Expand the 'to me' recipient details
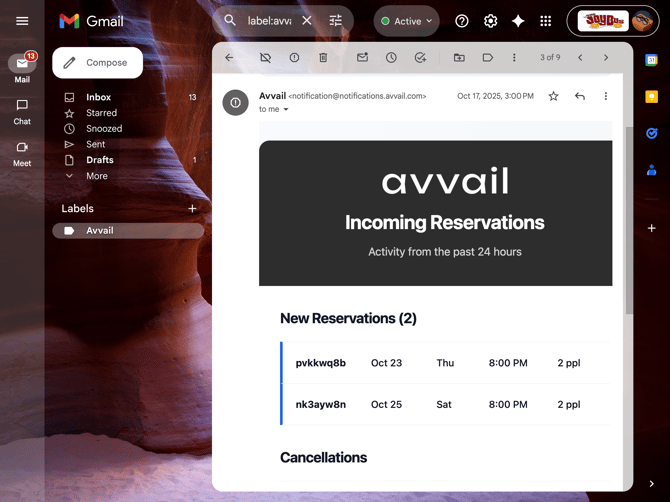670x502 pixels. 286,110
